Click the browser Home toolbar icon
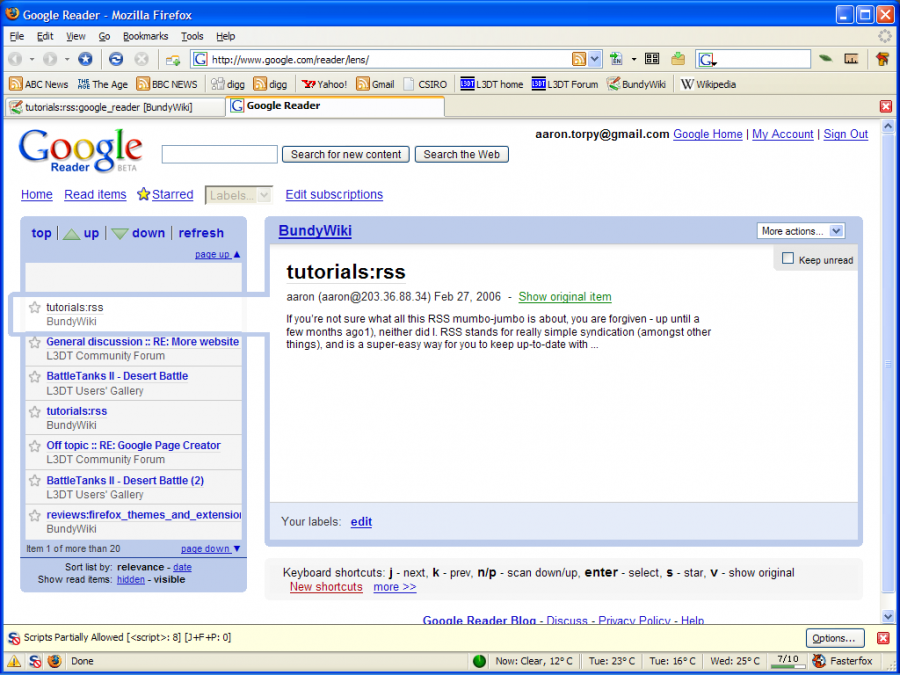Screen dimensions: 900x675 [86, 58]
